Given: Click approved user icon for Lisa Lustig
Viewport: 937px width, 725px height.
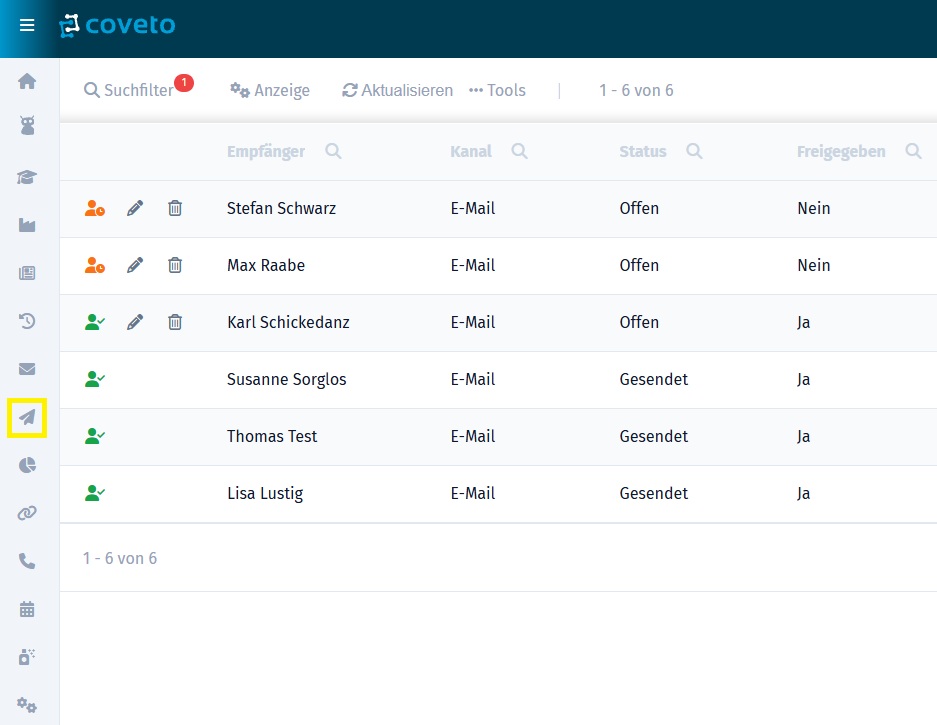Looking at the screenshot, I should (95, 493).
